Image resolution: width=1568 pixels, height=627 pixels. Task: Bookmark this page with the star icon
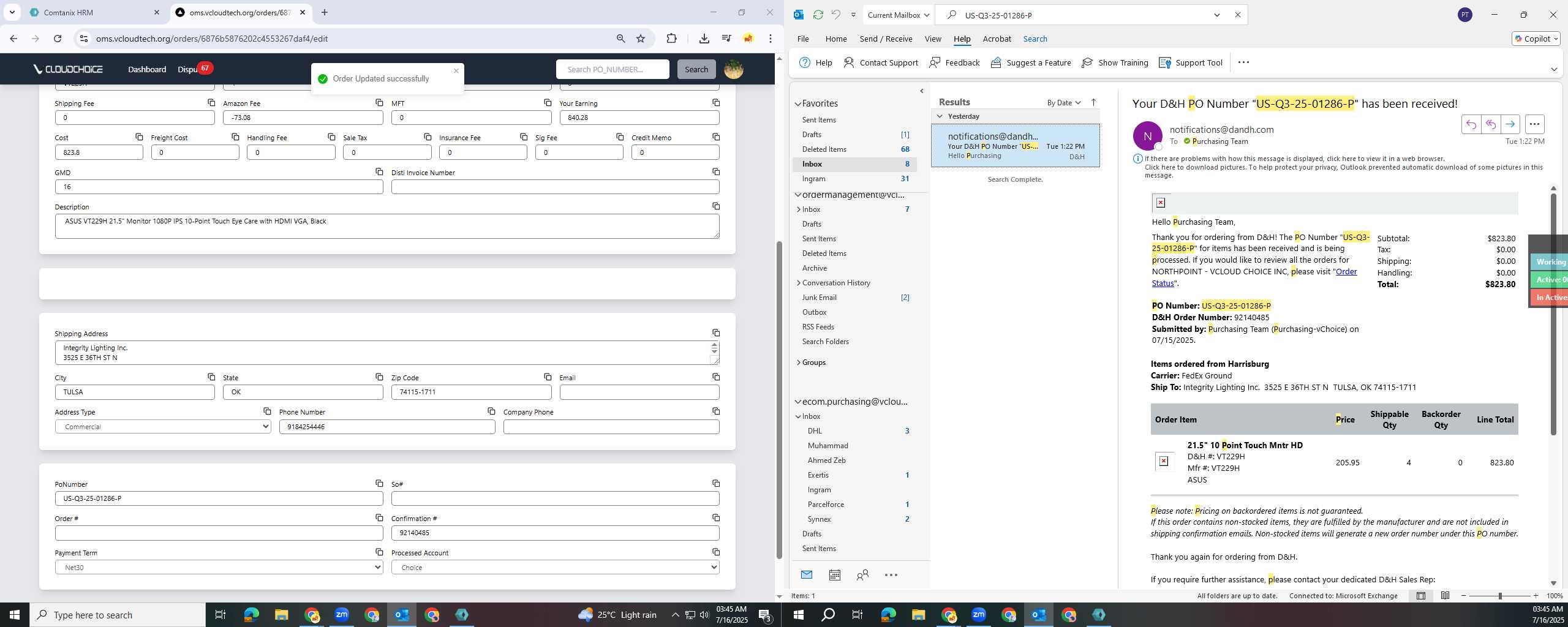641,39
